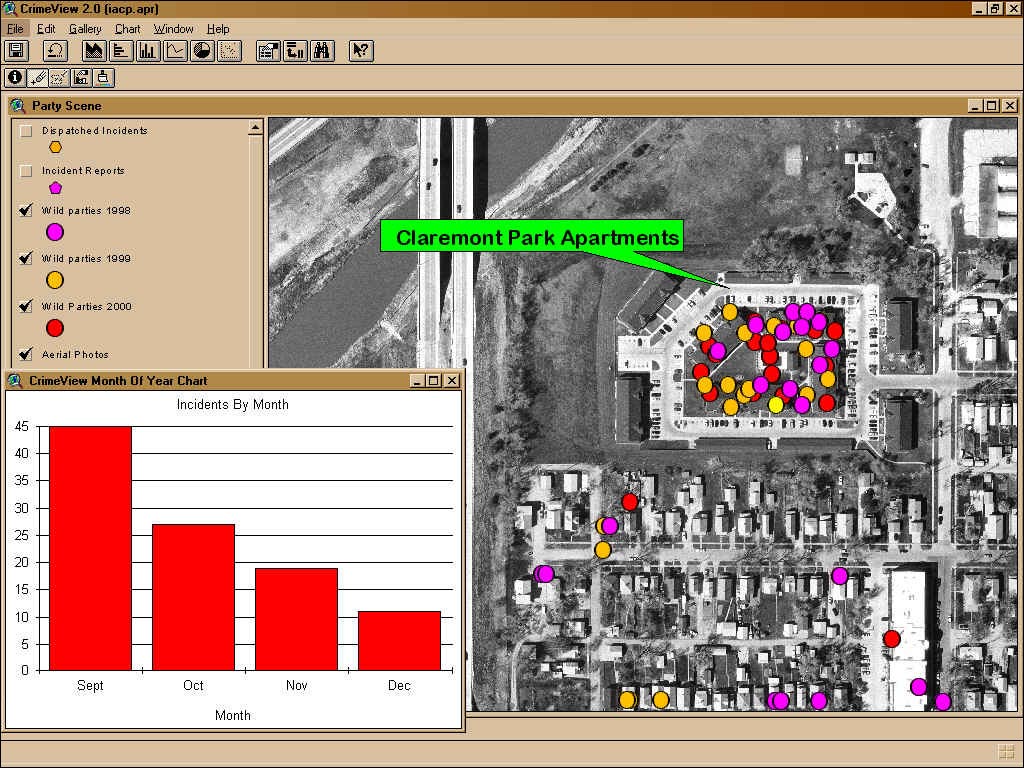This screenshot has width=1024, height=768.
Task: Open the File menu
Action: click(15, 29)
